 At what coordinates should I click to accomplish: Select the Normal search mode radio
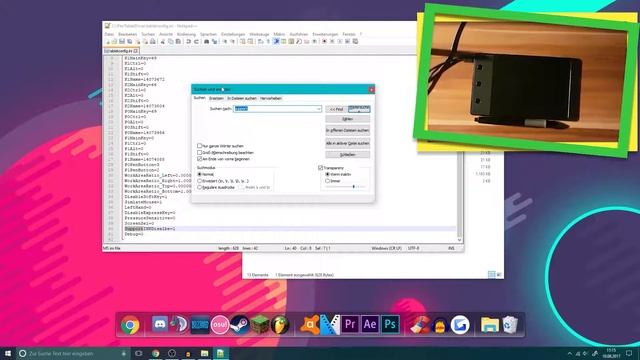click(200, 174)
